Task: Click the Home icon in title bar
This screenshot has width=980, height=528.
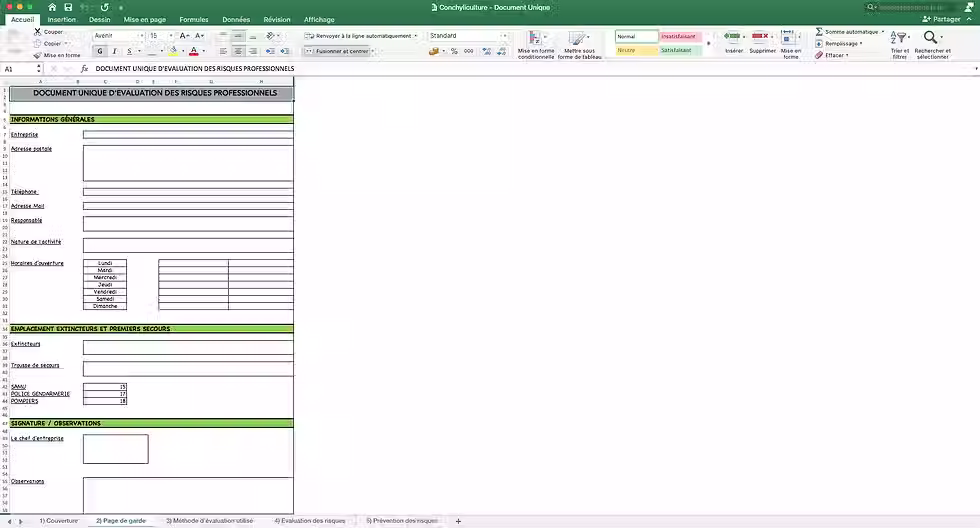Action: pos(52,7)
